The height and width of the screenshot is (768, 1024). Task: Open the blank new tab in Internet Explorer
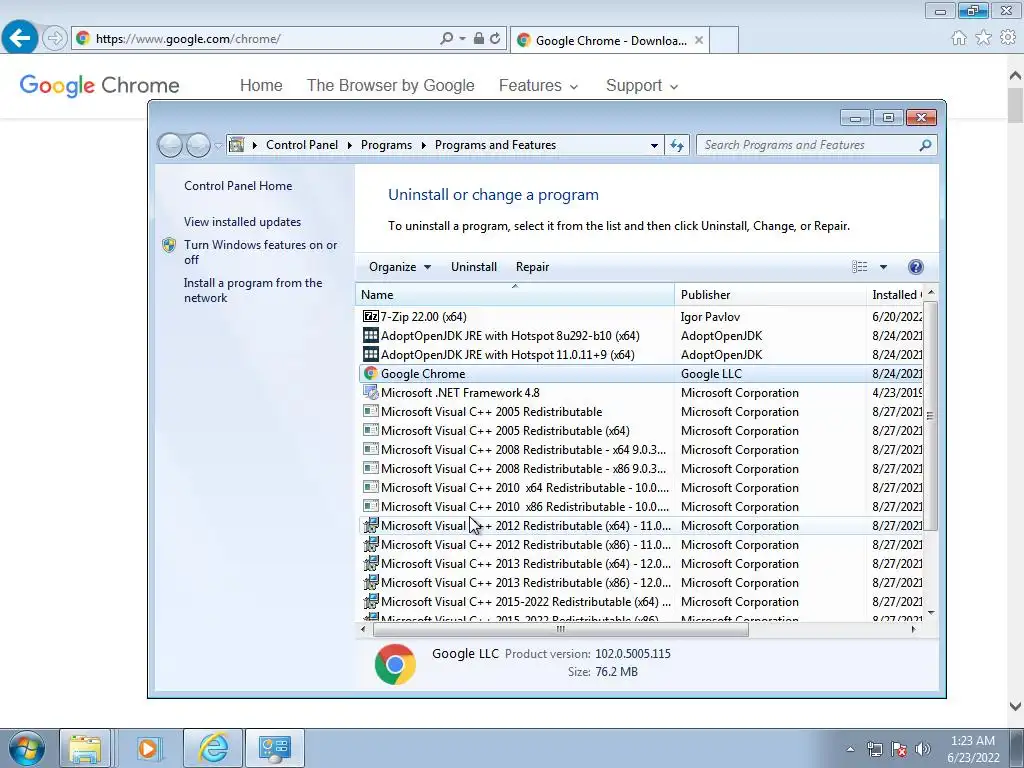[x=724, y=40]
